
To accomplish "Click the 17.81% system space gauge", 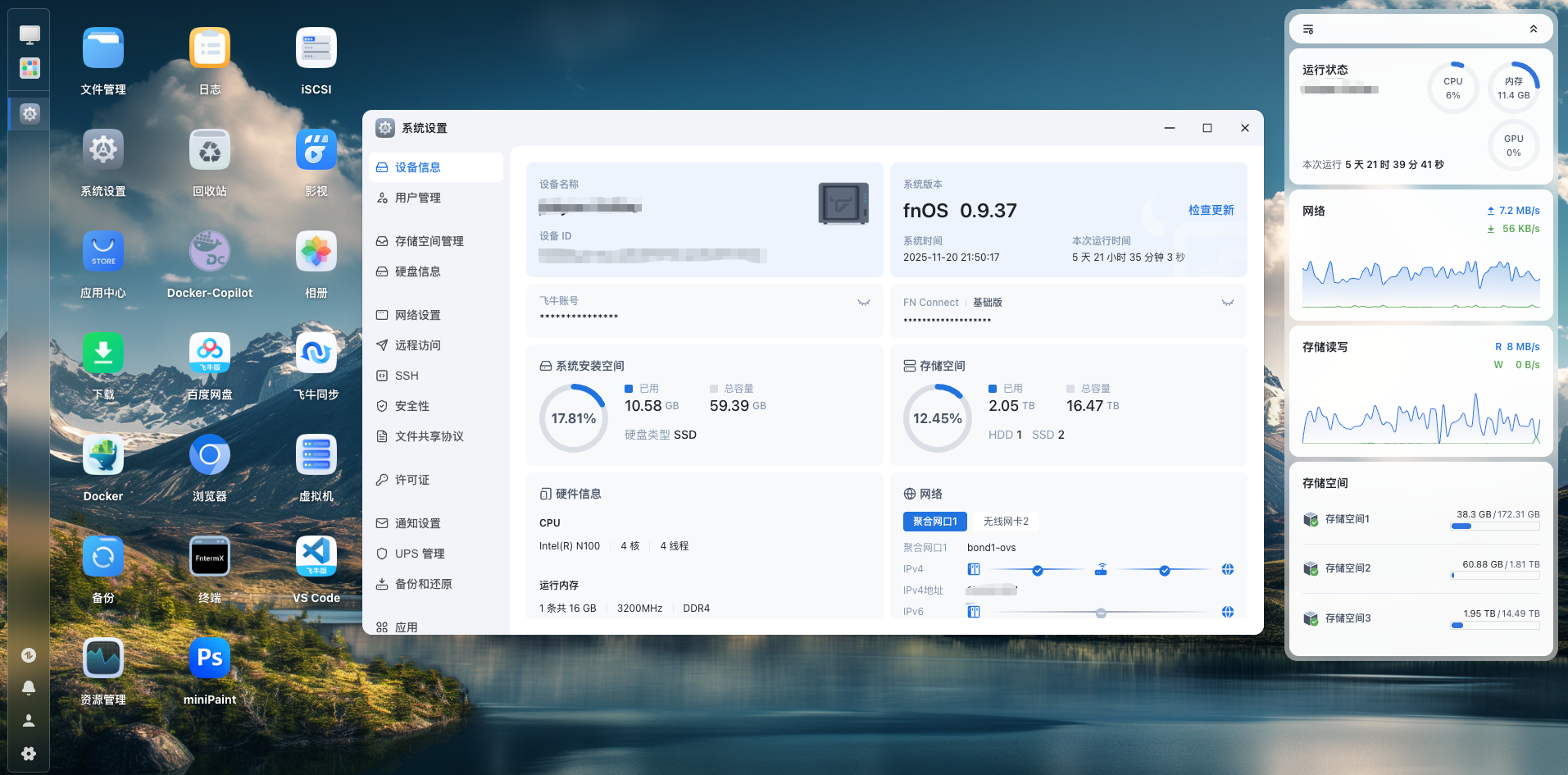I will pyautogui.click(x=574, y=418).
